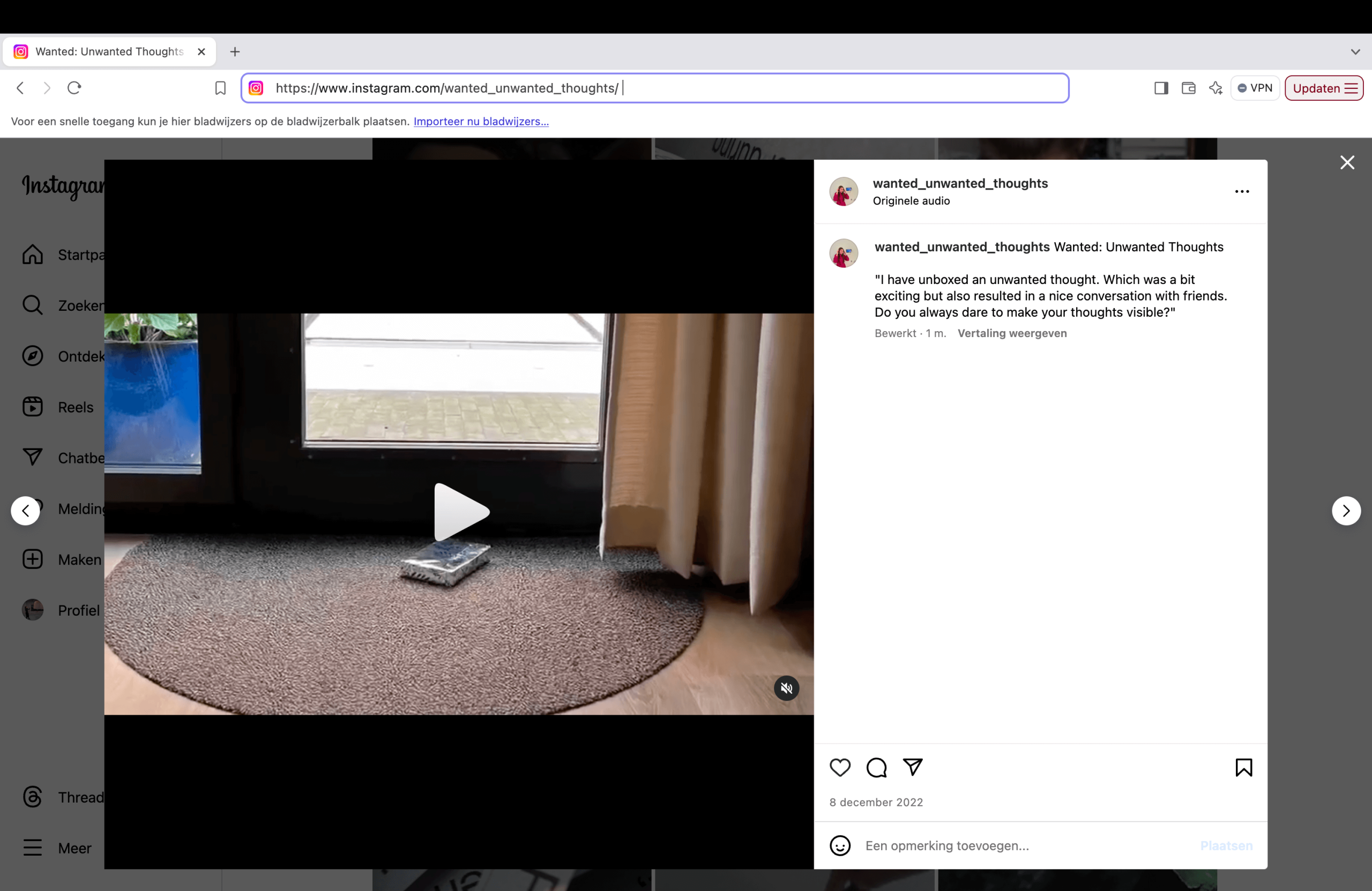Toggle the VPN button

(1255, 88)
